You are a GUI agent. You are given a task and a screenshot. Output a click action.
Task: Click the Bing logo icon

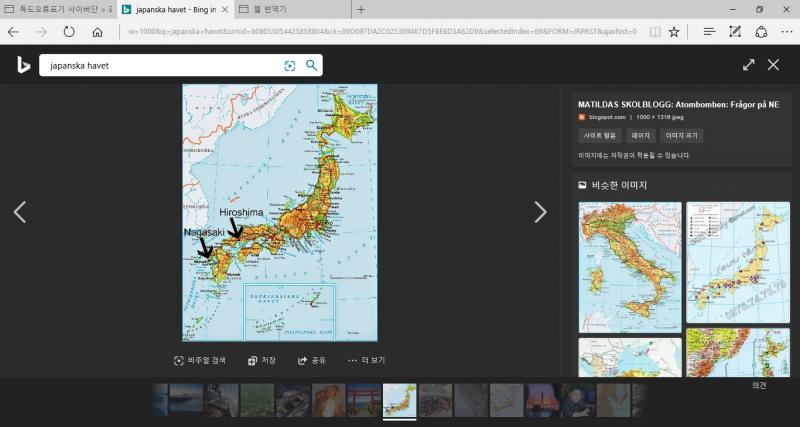point(23,65)
